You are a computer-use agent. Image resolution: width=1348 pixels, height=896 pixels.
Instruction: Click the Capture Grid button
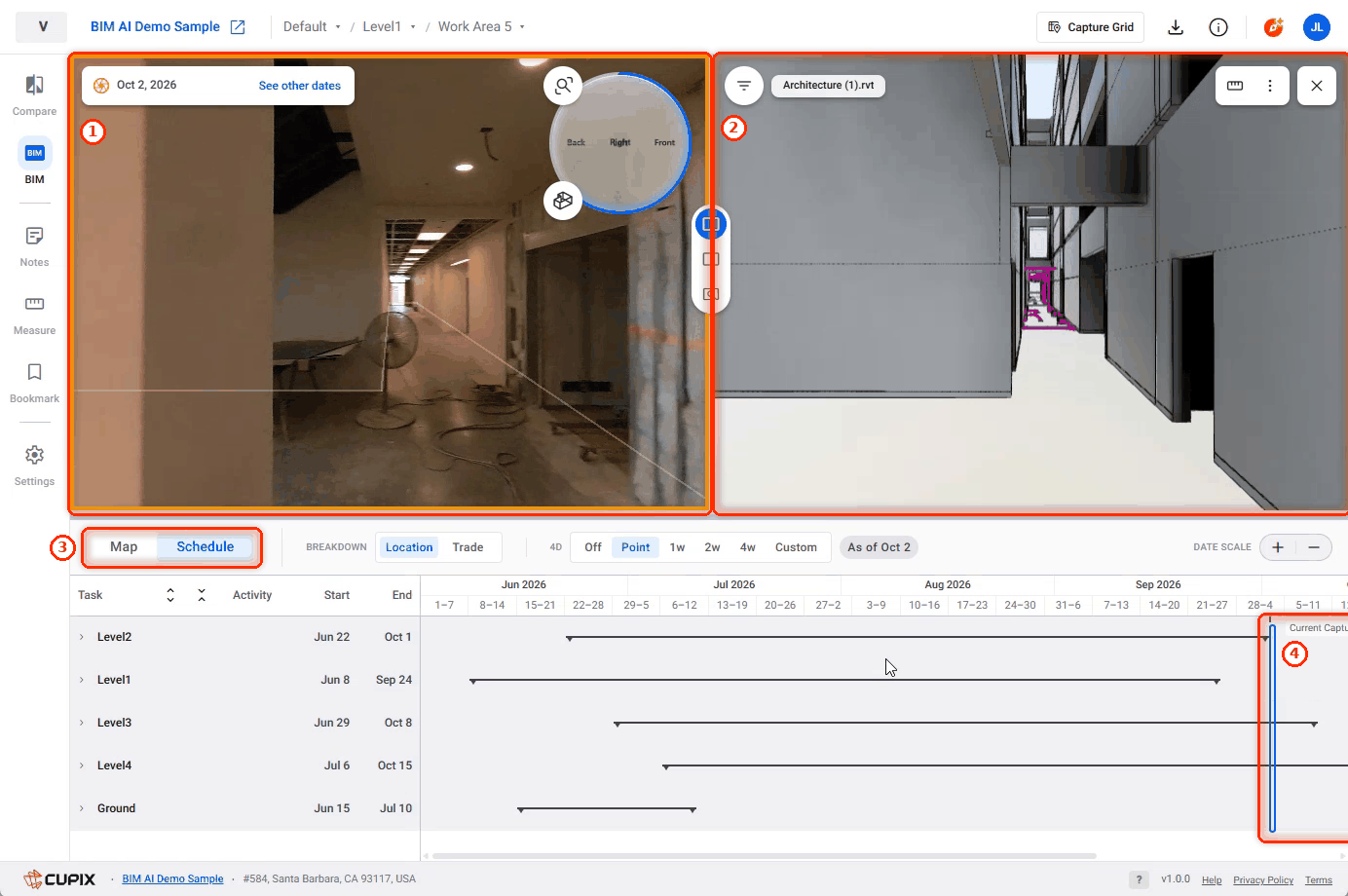[1091, 27]
